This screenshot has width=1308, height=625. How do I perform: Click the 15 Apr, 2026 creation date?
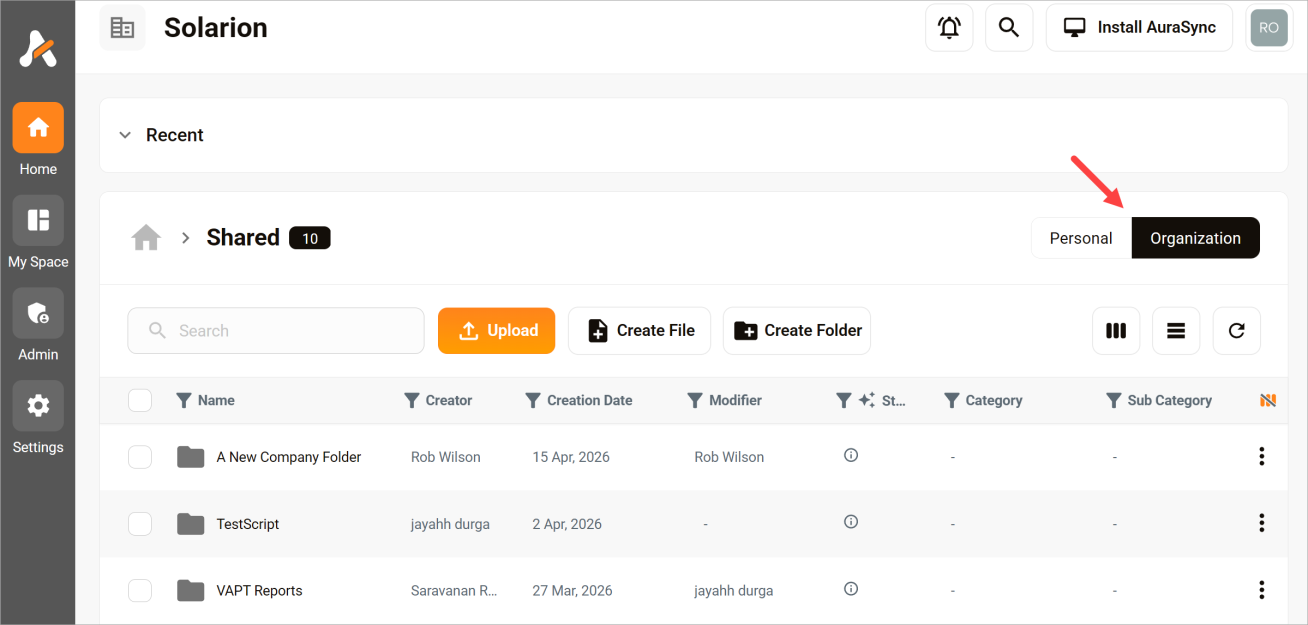[x=571, y=457]
